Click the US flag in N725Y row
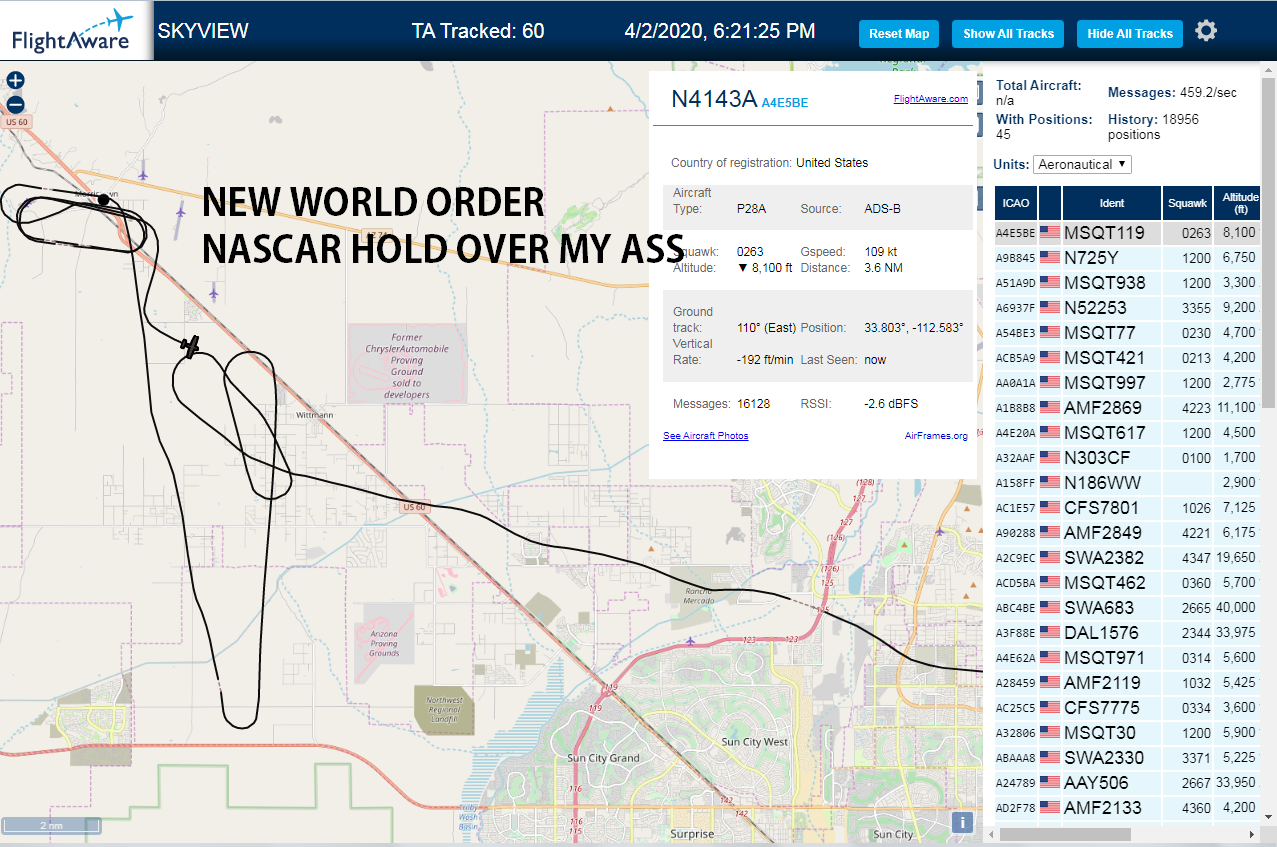This screenshot has width=1277, height=847. 1050,258
